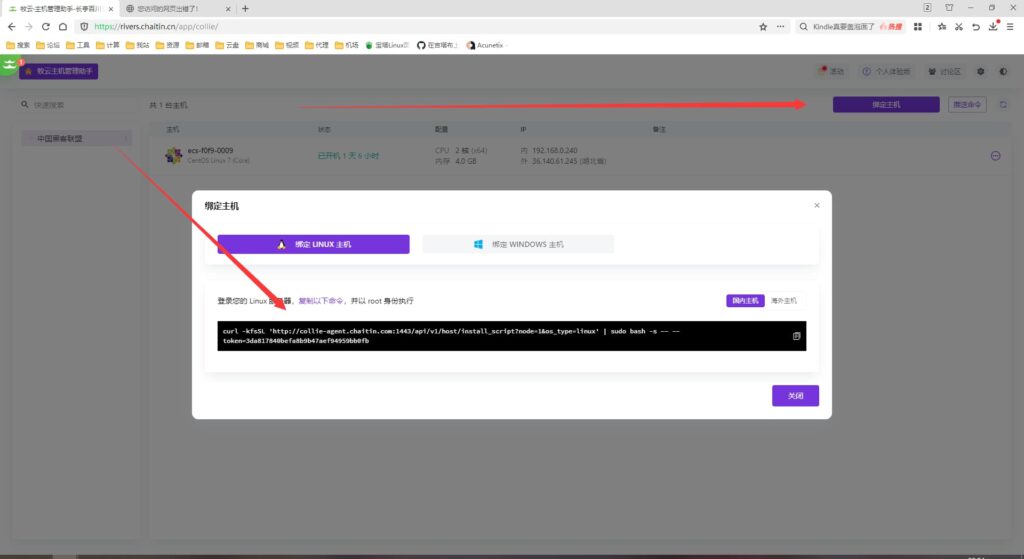Switch to the 海外主机 option
Screen dimensions: 1024x559
point(784,300)
